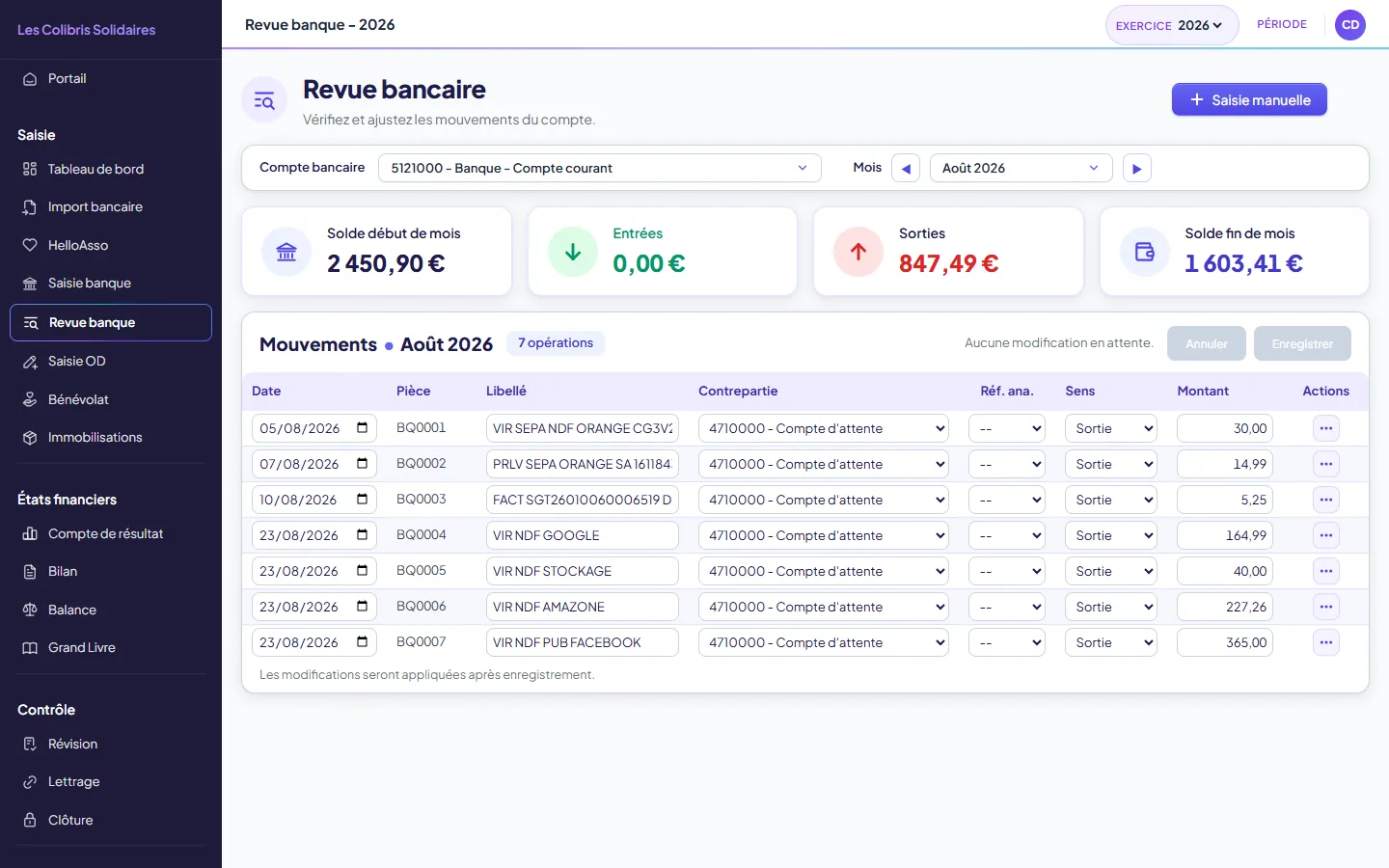This screenshot has width=1389, height=868.
Task: Open Sens dropdown for row BQ0002
Action: pyautogui.click(x=1111, y=464)
